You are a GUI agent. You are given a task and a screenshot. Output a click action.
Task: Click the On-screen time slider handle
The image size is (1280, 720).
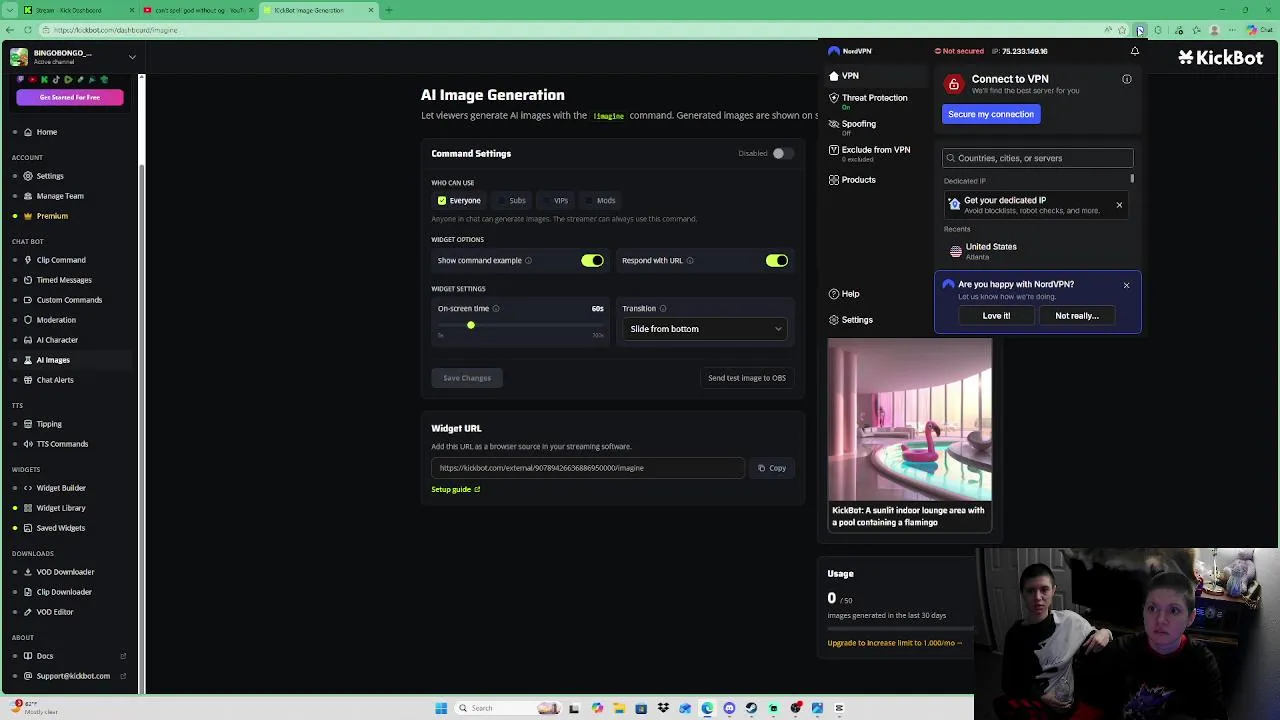click(470, 325)
